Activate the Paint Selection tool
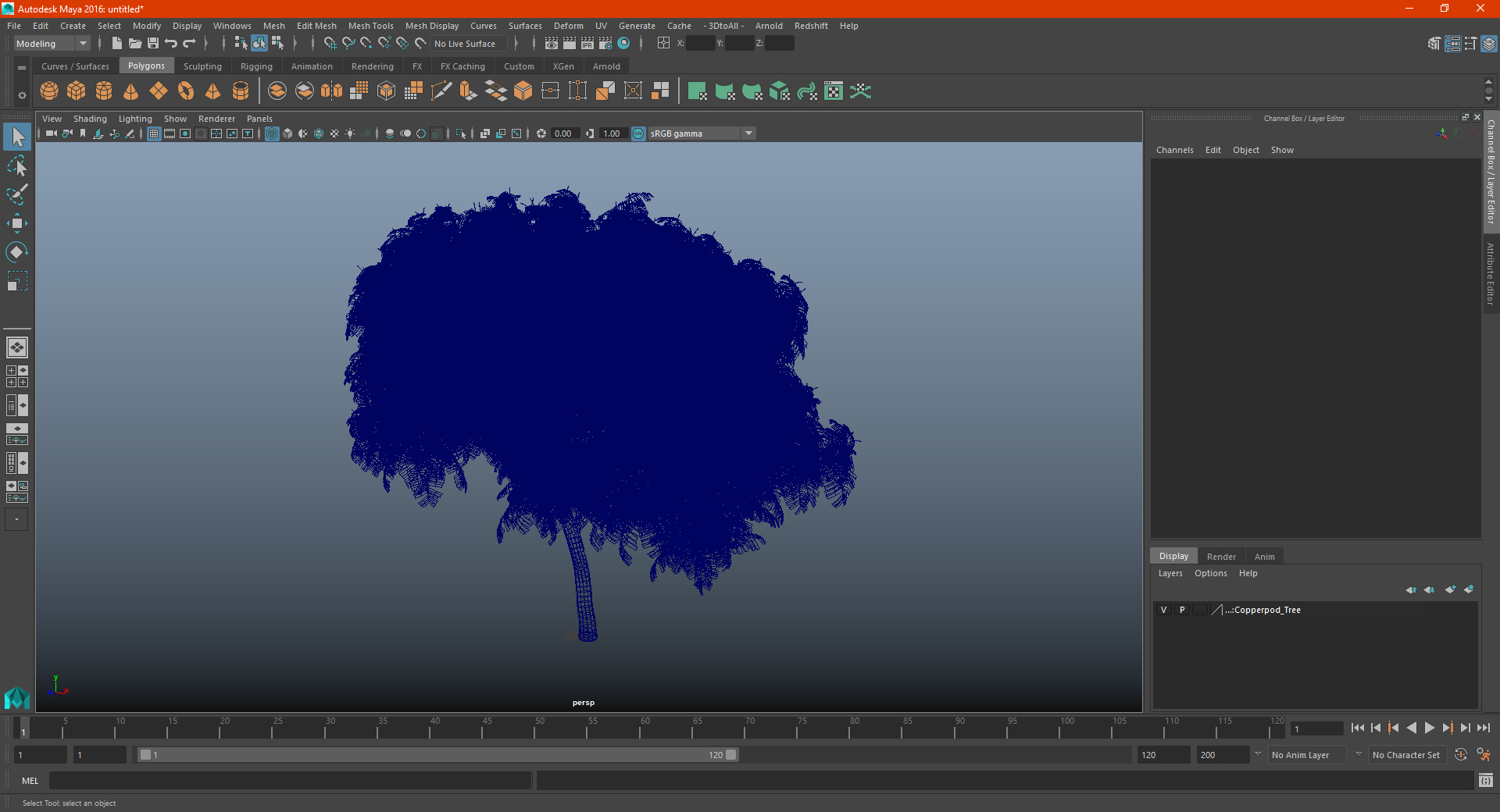The height and width of the screenshot is (812, 1500). tap(17, 195)
